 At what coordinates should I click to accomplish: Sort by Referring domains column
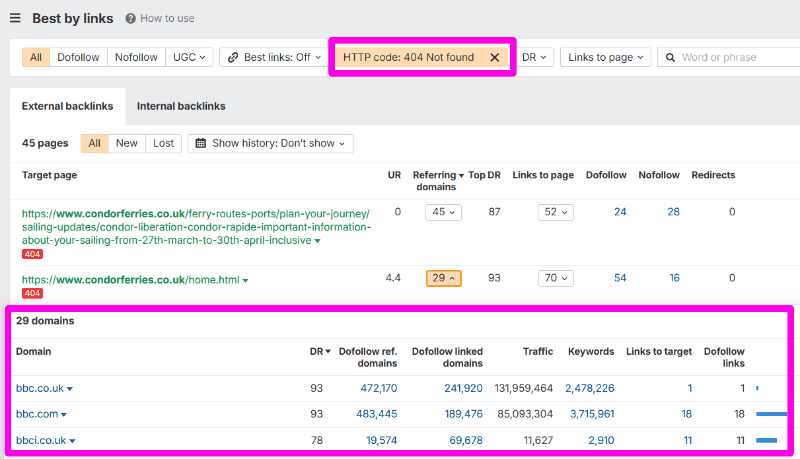(x=438, y=181)
